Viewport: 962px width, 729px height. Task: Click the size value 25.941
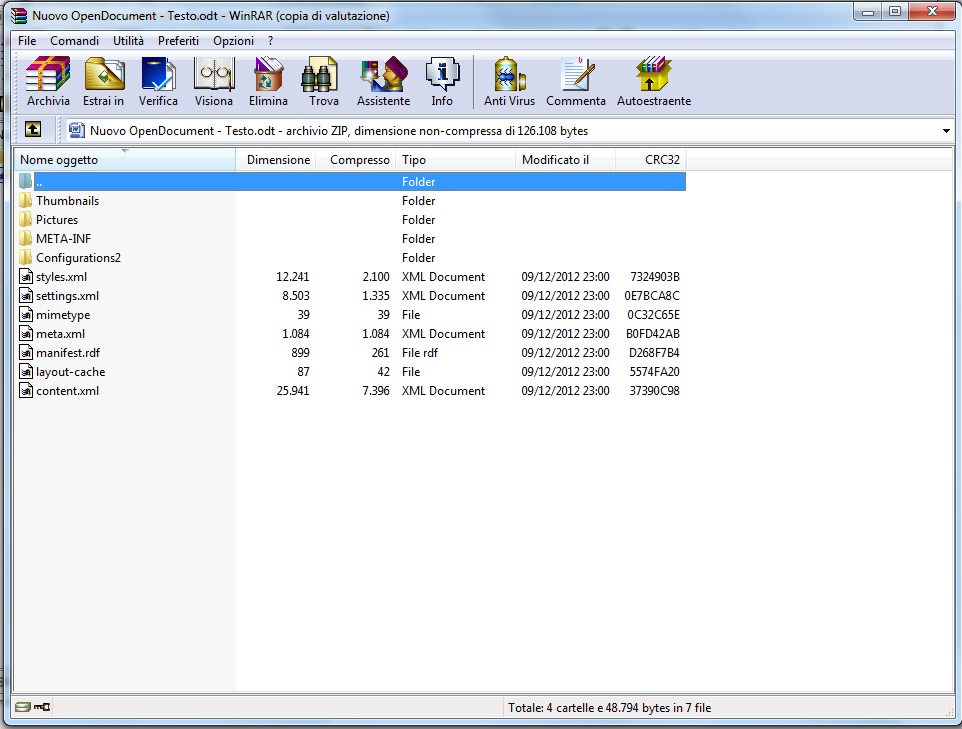click(x=293, y=391)
